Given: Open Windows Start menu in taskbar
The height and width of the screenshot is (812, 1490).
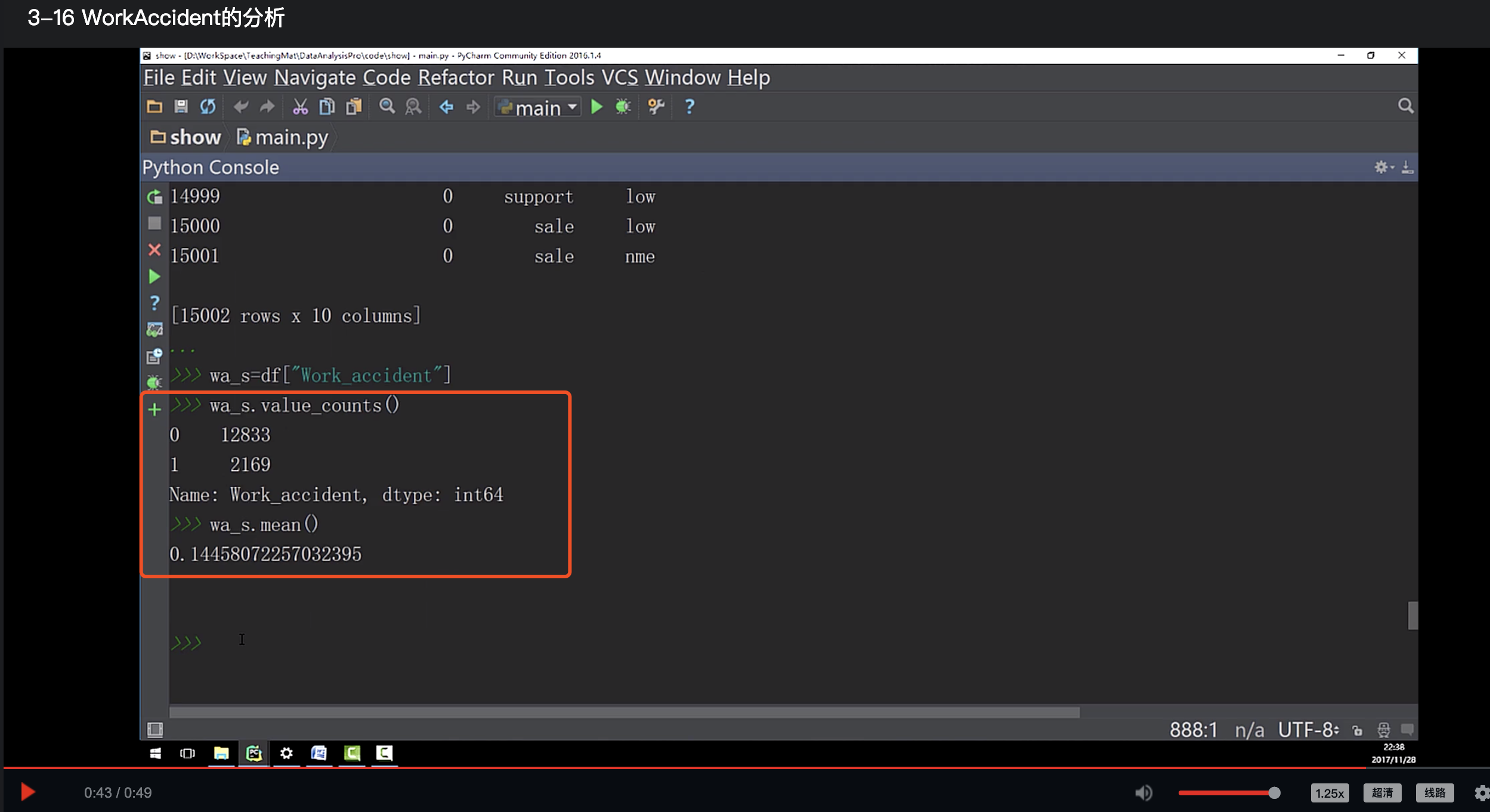Looking at the screenshot, I should click(x=155, y=754).
